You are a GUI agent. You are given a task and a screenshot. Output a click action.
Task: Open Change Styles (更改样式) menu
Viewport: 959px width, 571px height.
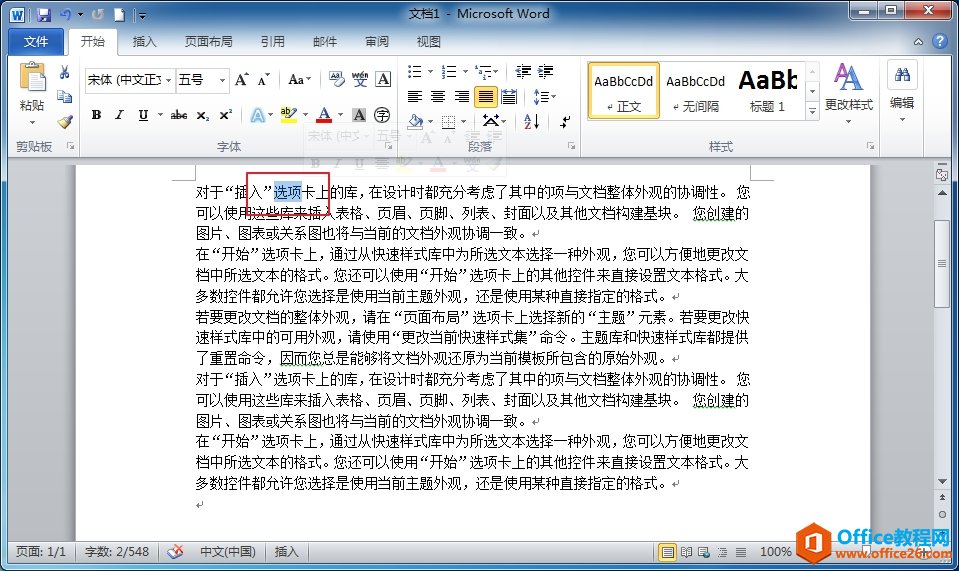click(848, 93)
